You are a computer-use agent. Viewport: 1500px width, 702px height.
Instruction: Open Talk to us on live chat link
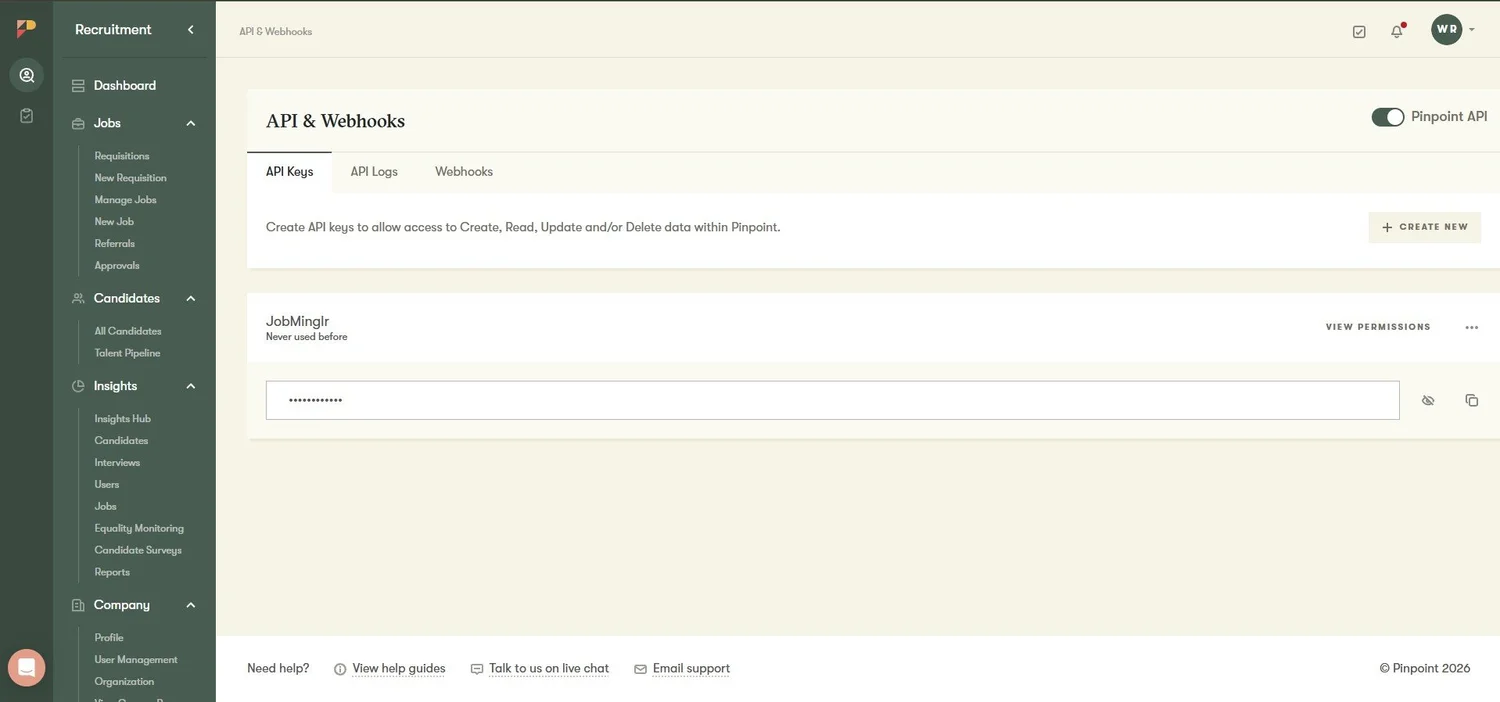coord(549,669)
